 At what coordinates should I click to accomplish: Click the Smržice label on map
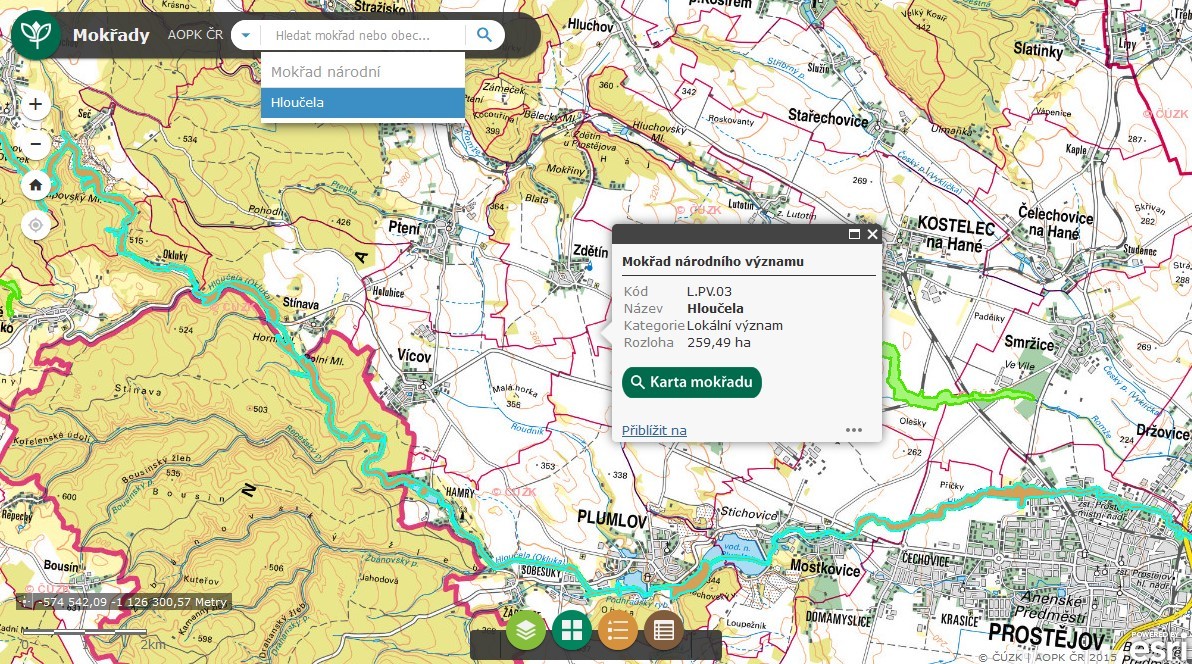[1029, 343]
